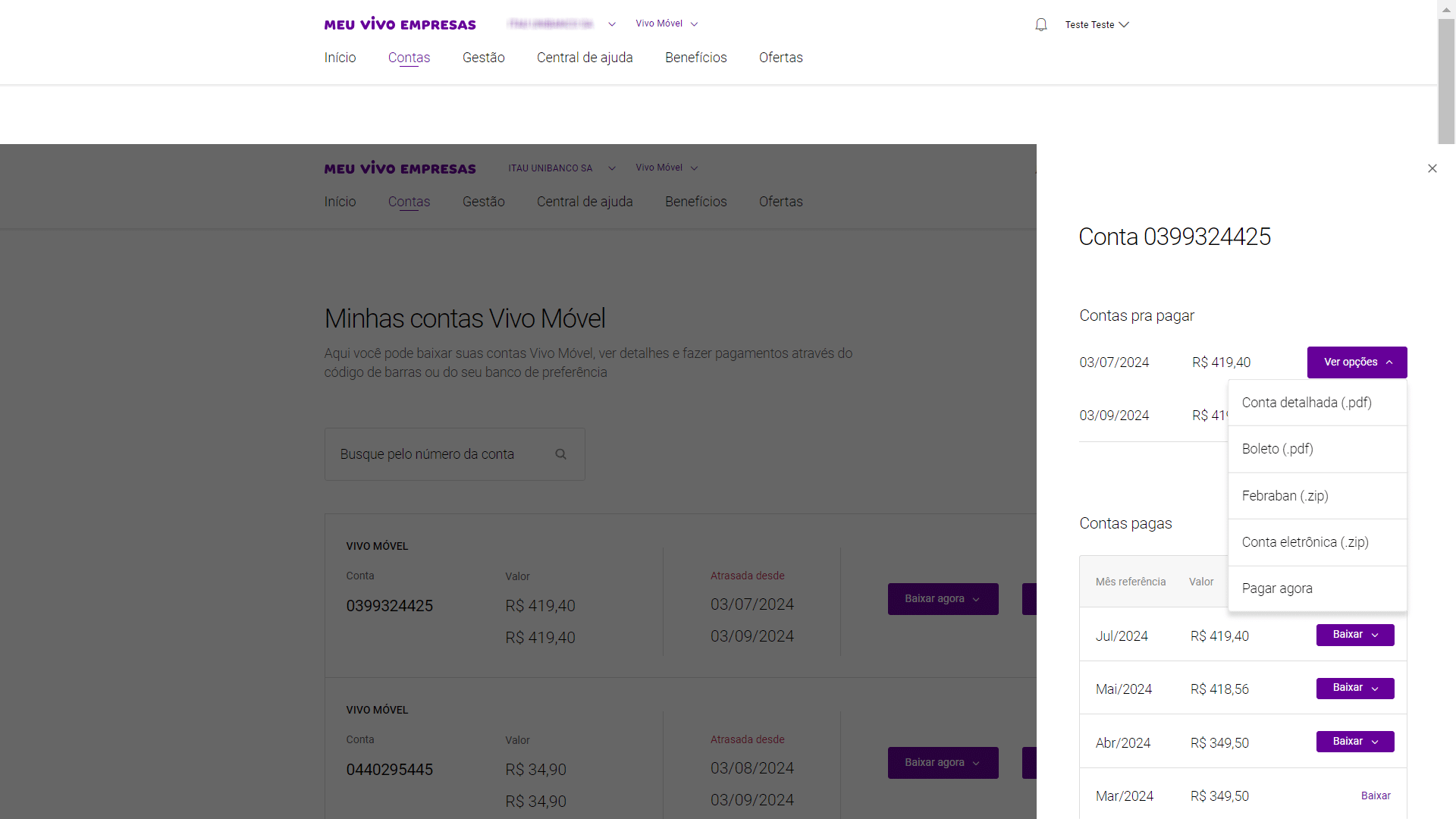The image size is (1456, 819).
Task: Click the search magnifier icon in account search
Action: [x=561, y=454]
